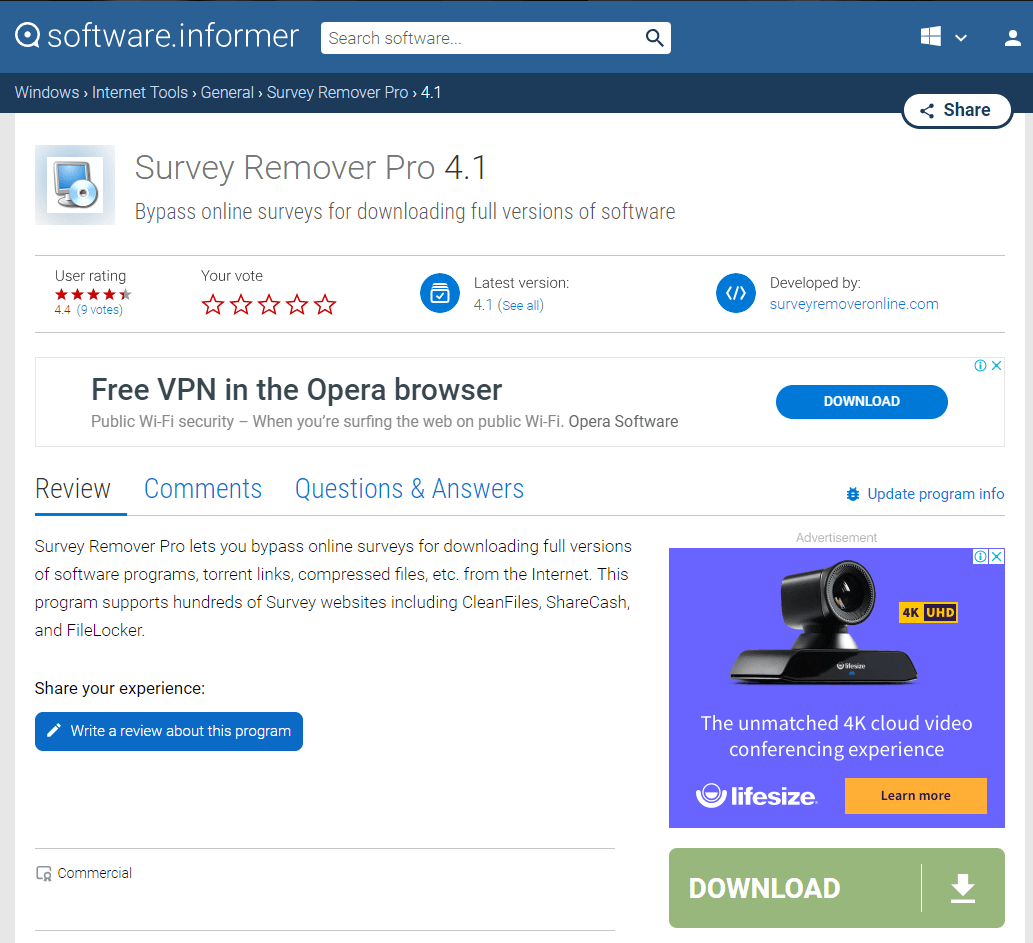The image size is (1033, 943).
Task: Open the surveyremoveronline.com developer link
Action: pos(854,304)
